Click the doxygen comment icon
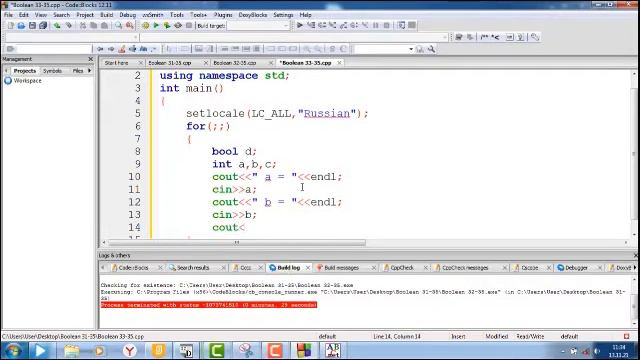 [x=484, y=37]
